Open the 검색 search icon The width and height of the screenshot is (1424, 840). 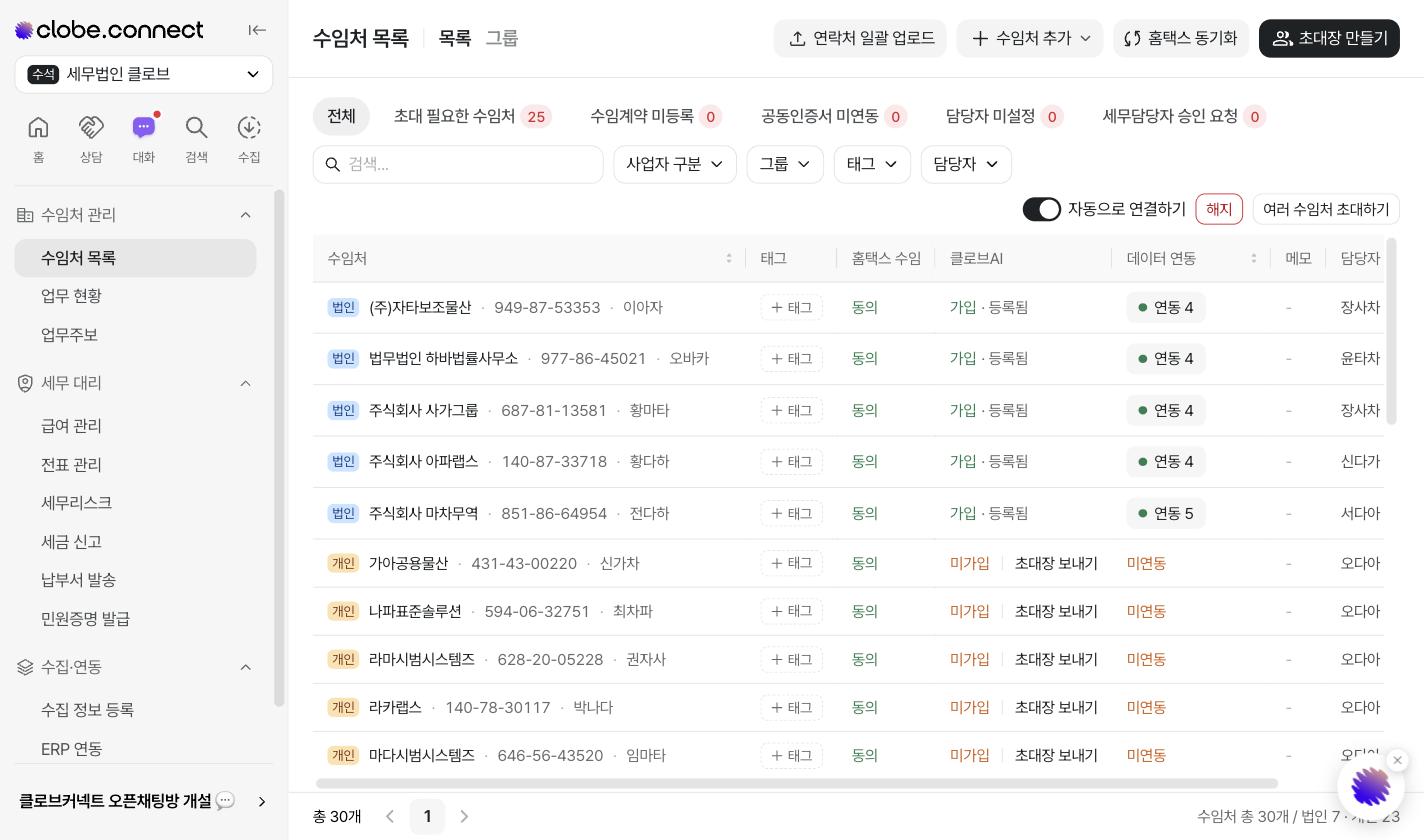[197, 138]
